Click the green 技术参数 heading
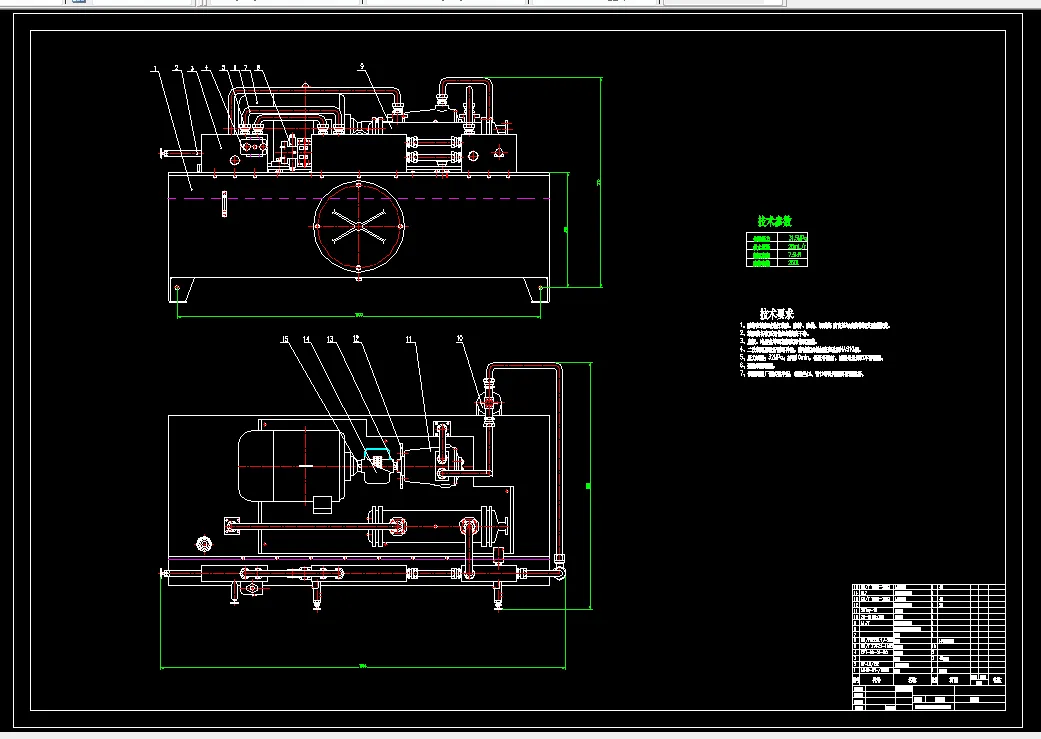Screen dimensions: 1041x739 (775, 221)
